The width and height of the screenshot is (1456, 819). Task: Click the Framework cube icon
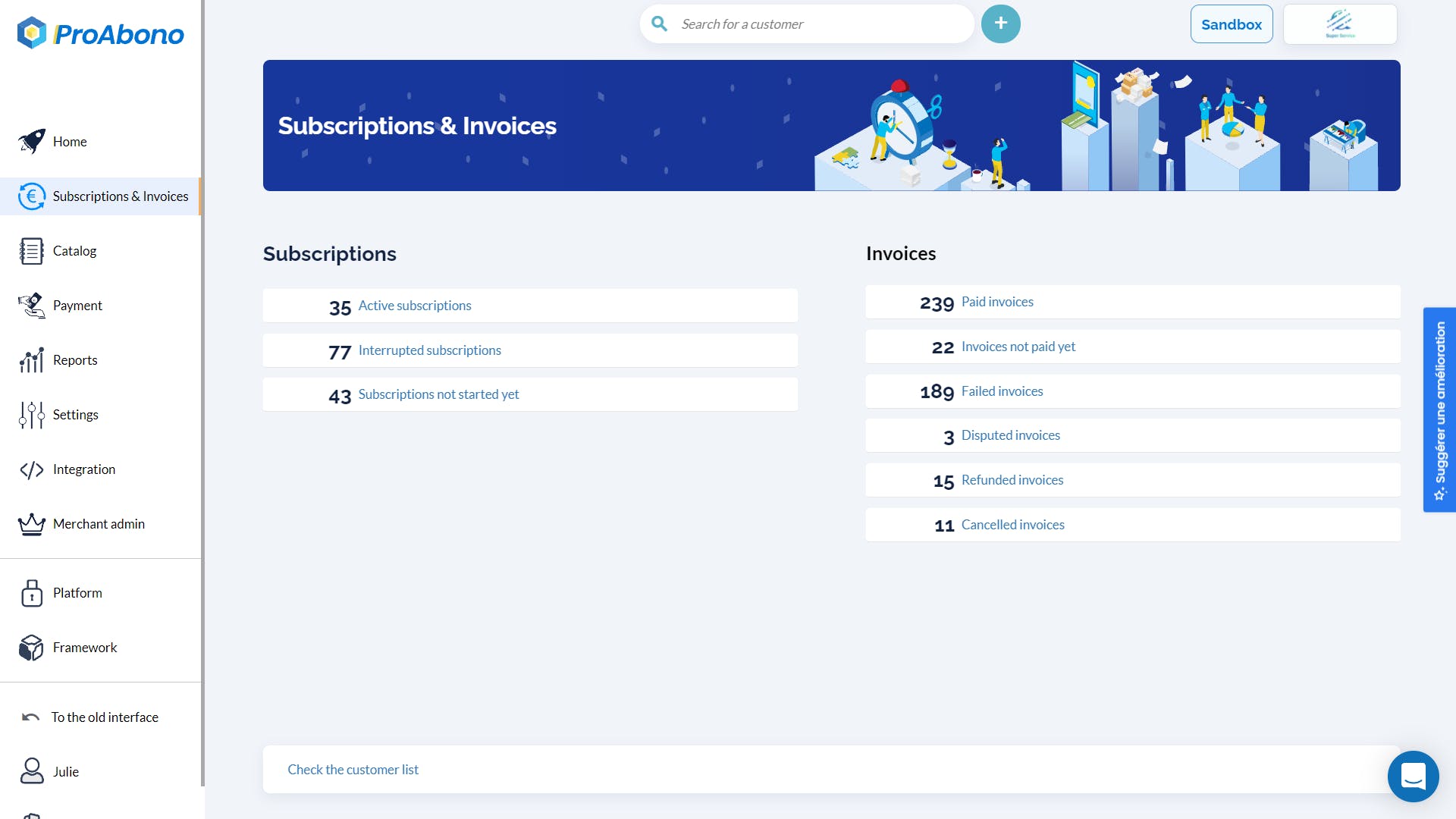32,648
